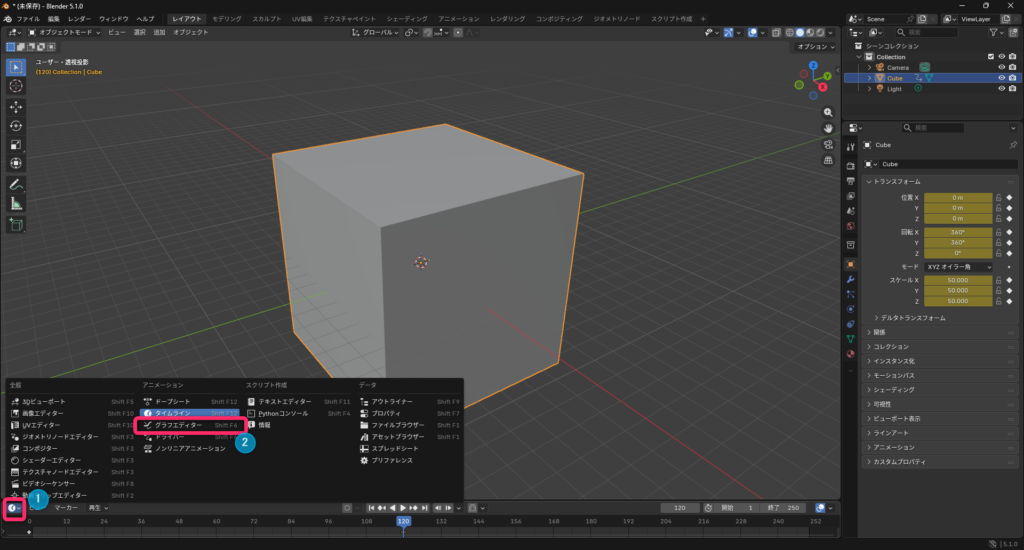Uncheck the Collection exclude checkbox in outliner
The height and width of the screenshot is (550, 1024).
click(x=991, y=57)
